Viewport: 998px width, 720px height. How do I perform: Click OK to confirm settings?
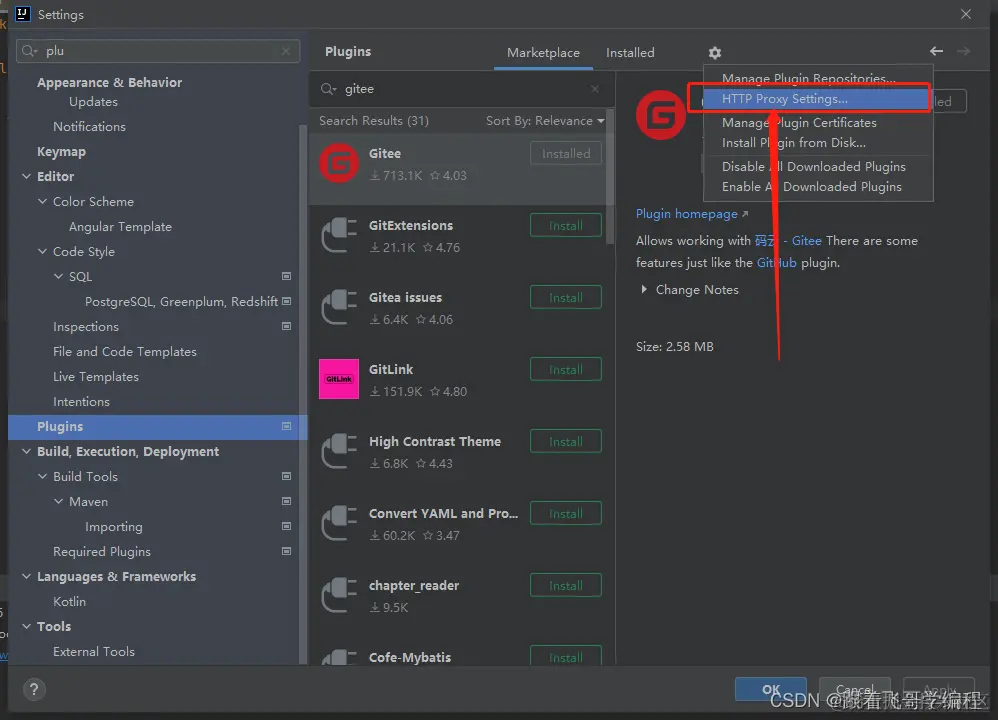(771, 689)
